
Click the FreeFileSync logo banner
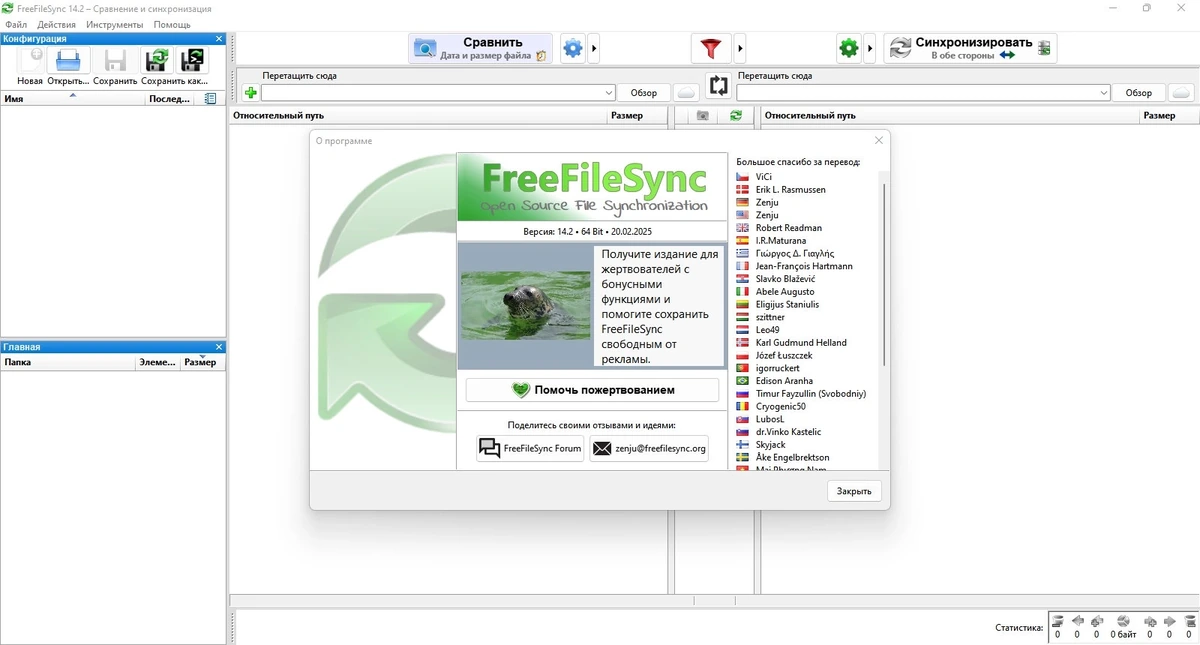coord(593,187)
